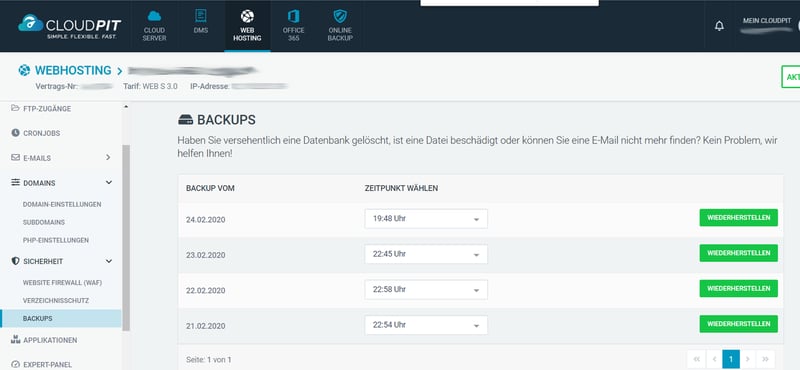Click the 'Tarif: WEB S 3.0' text
Screen dimensions: 800x370
150,86
